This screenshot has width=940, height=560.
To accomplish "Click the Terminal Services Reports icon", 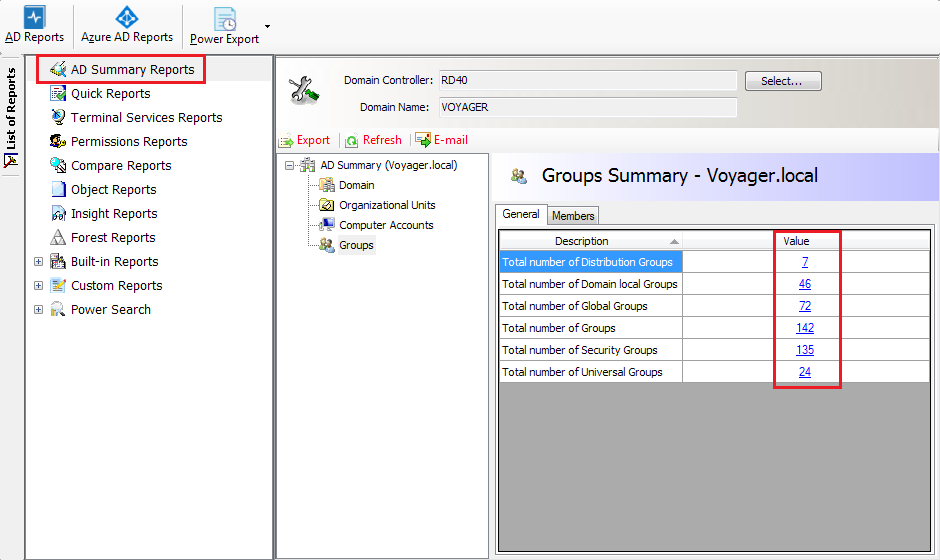I will coord(58,118).
